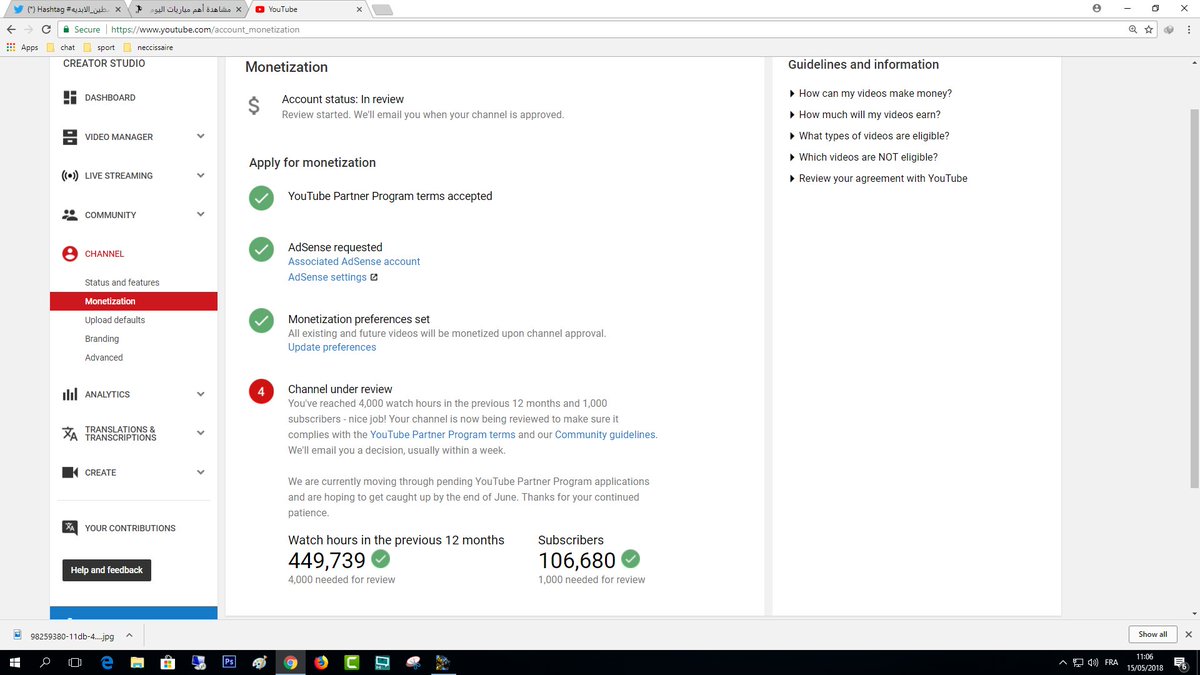The height and width of the screenshot is (675, 1200).
Task: Open Firefox from the taskbar
Action: [321, 662]
